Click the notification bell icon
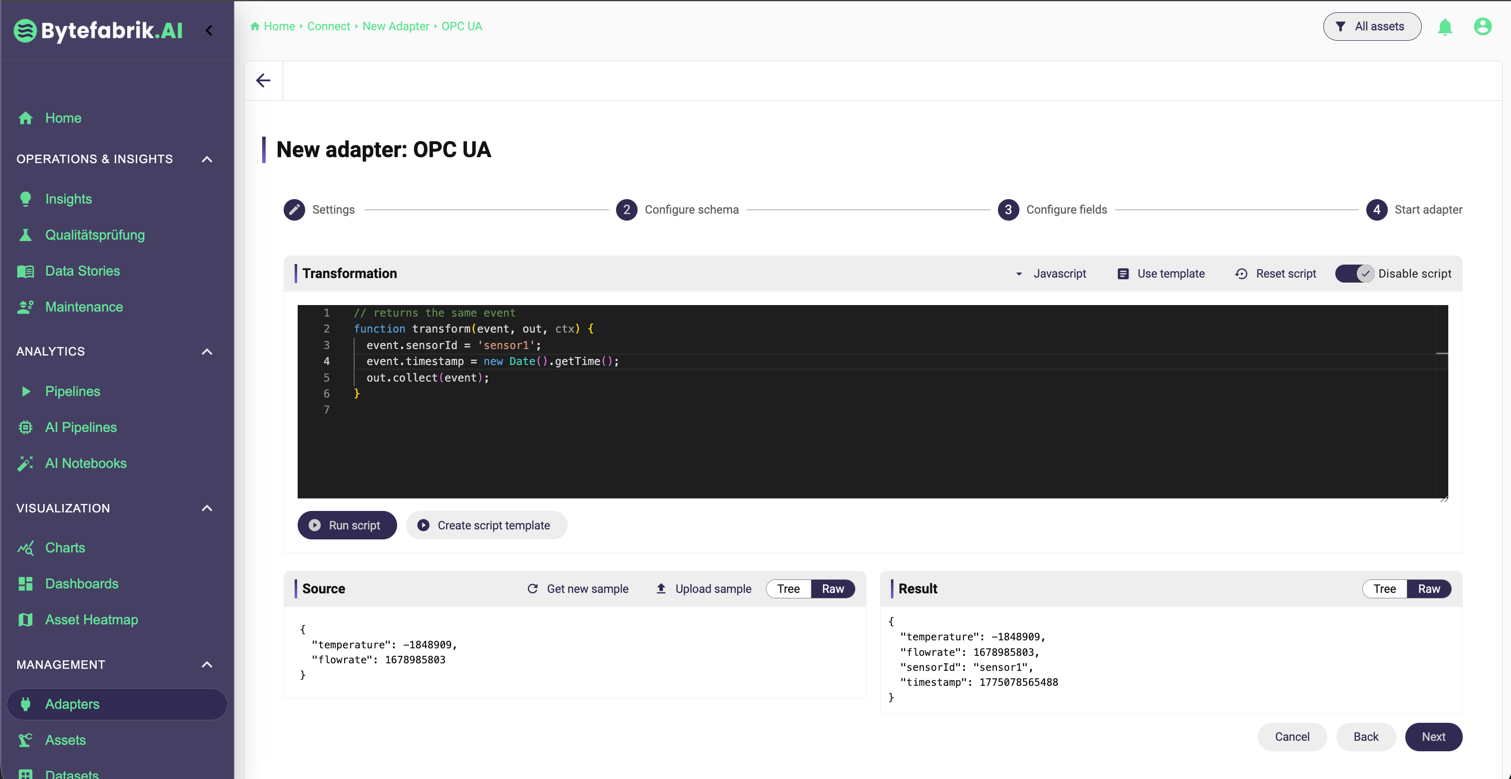 coord(1445,27)
